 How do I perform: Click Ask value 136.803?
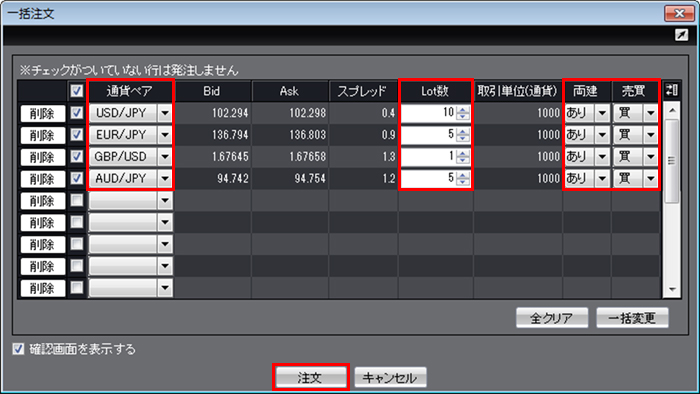point(308,135)
